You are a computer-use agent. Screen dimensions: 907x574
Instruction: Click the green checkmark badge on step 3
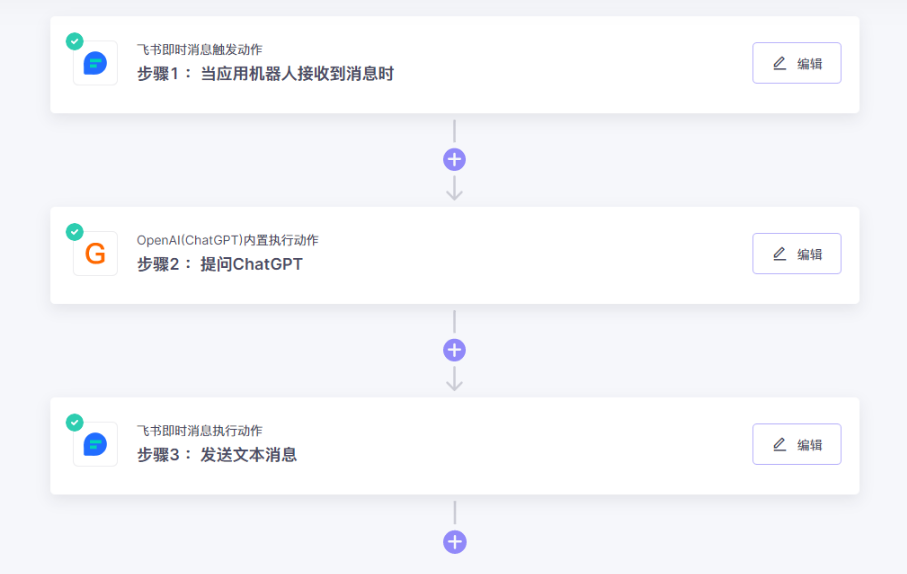pyautogui.click(x=75, y=422)
